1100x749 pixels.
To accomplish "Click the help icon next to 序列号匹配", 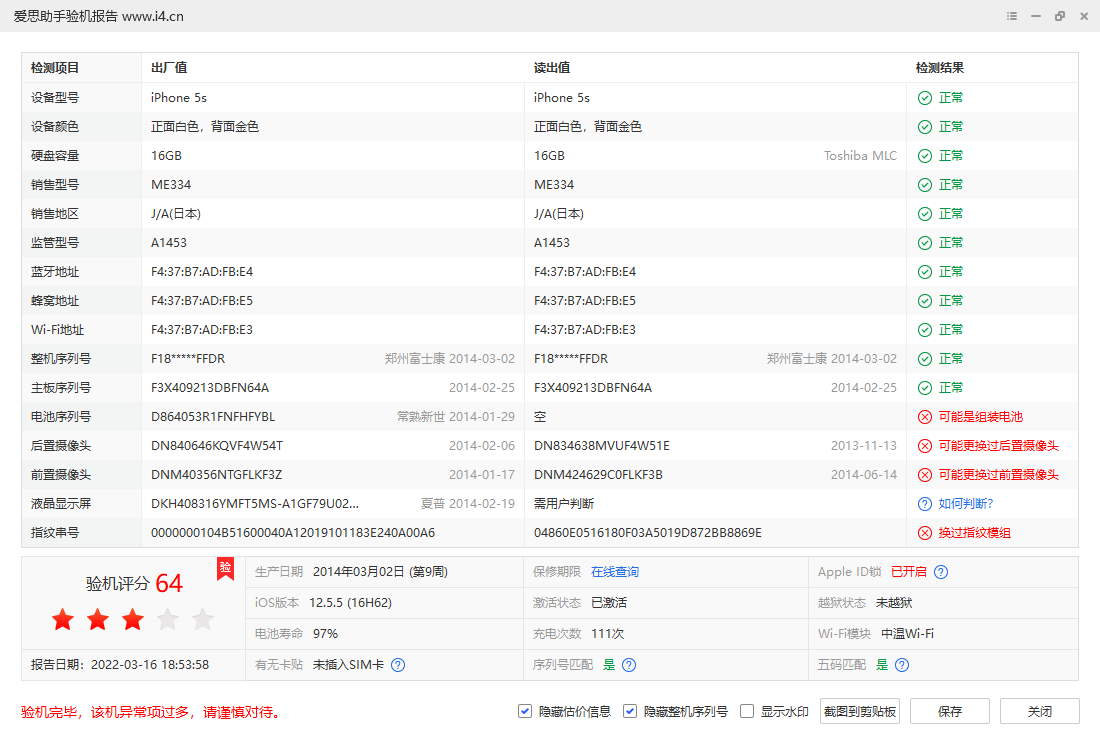I will click(629, 665).
